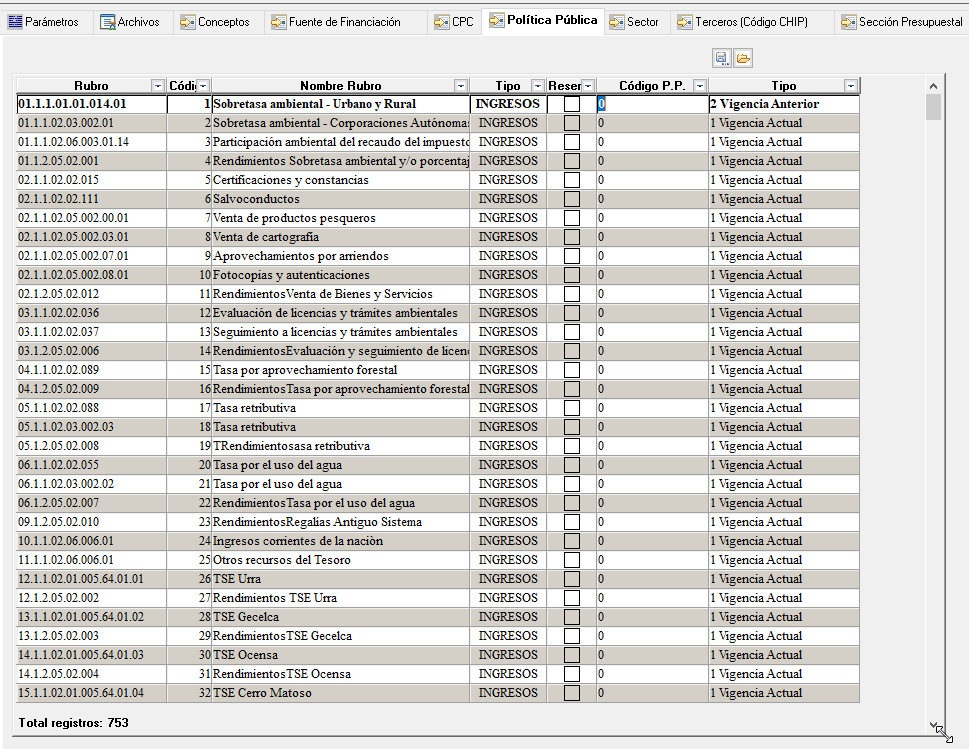This screenshot has width=969, height=749.
Task: Click the CPC tab icon
Action: click(x=441, y=22)
